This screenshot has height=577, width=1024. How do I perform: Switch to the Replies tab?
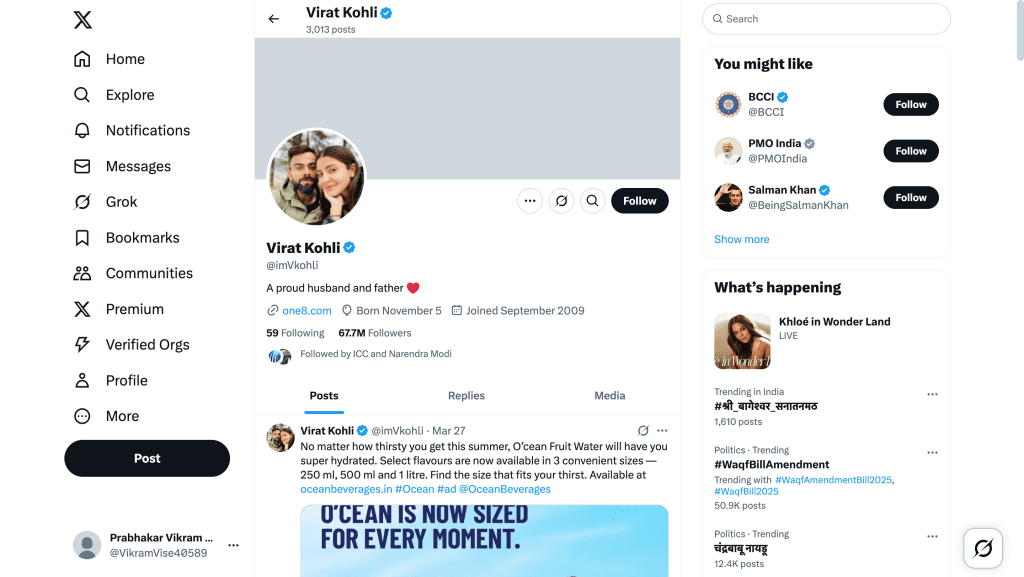(x=466, y=396)
